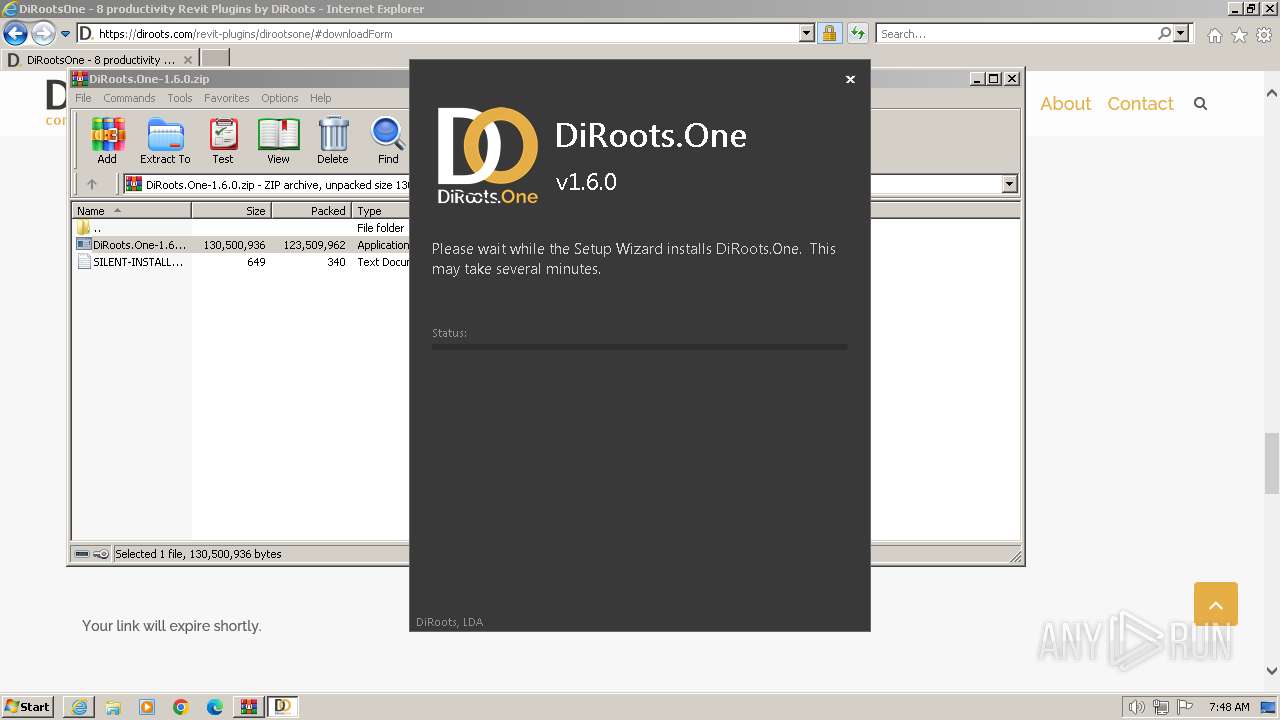Click the Internet Explorer back arrow
Viewport: 1280px width, 720px height.
click(15, 33)
